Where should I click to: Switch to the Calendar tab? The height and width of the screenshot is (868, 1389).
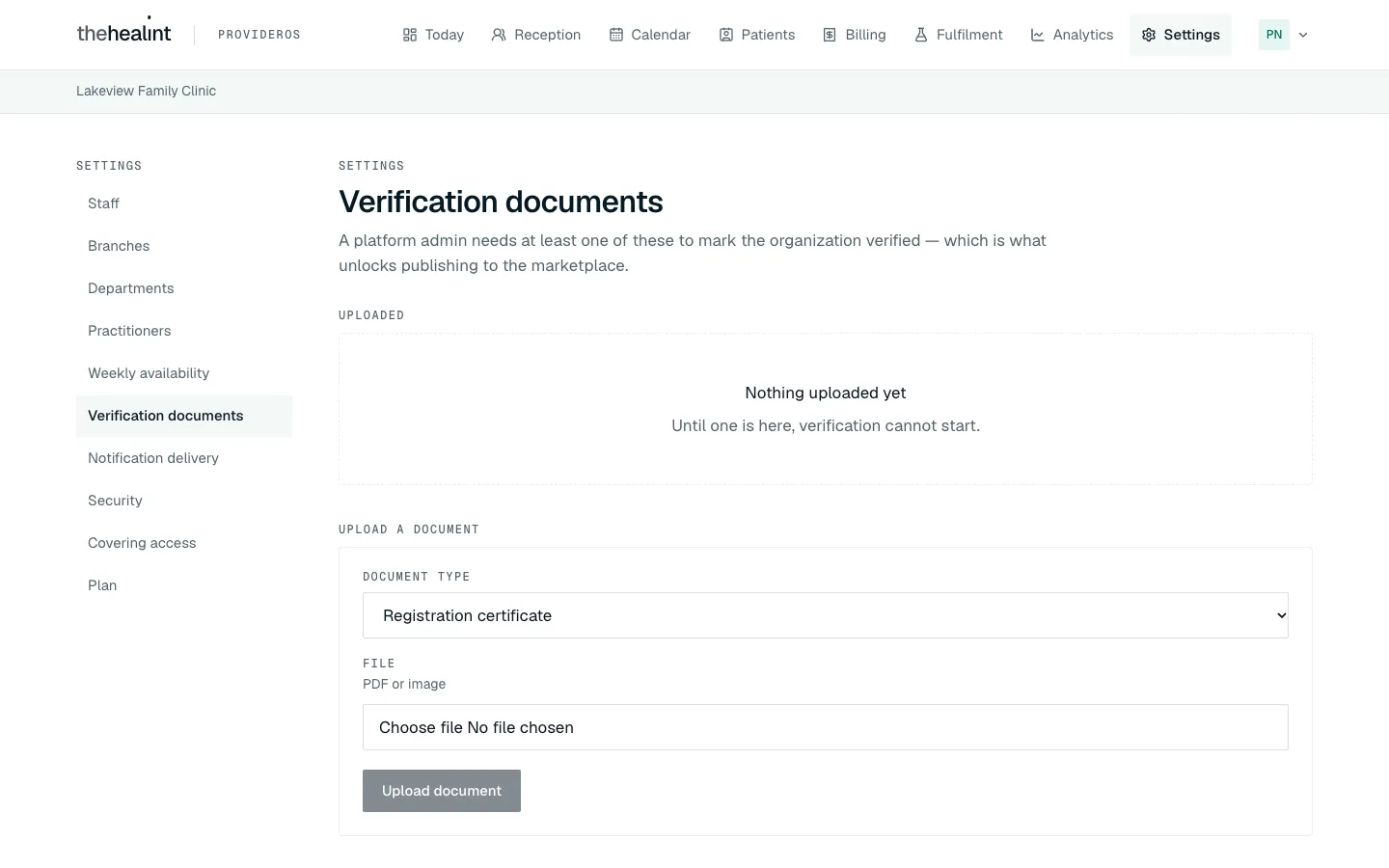pyautogui.click(x=650, y=35)
